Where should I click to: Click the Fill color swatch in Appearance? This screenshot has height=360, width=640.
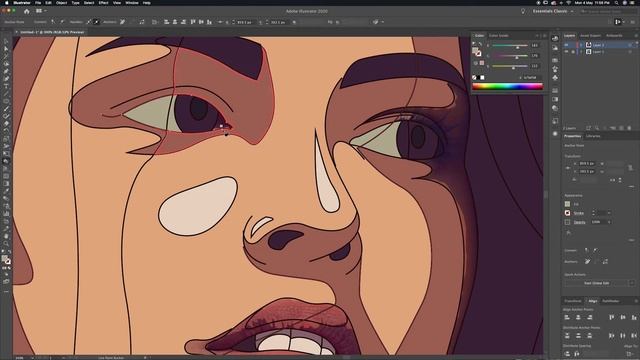tap(567, 204)
